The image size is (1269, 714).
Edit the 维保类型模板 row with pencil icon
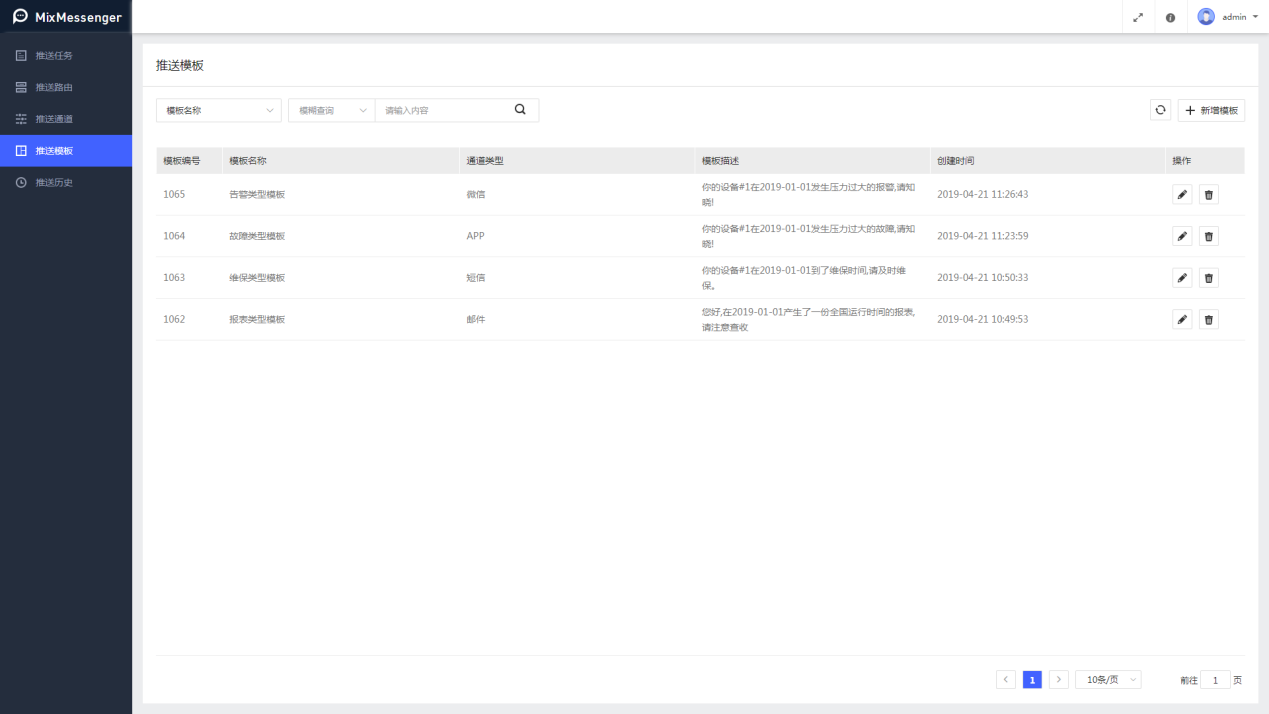1182,278
